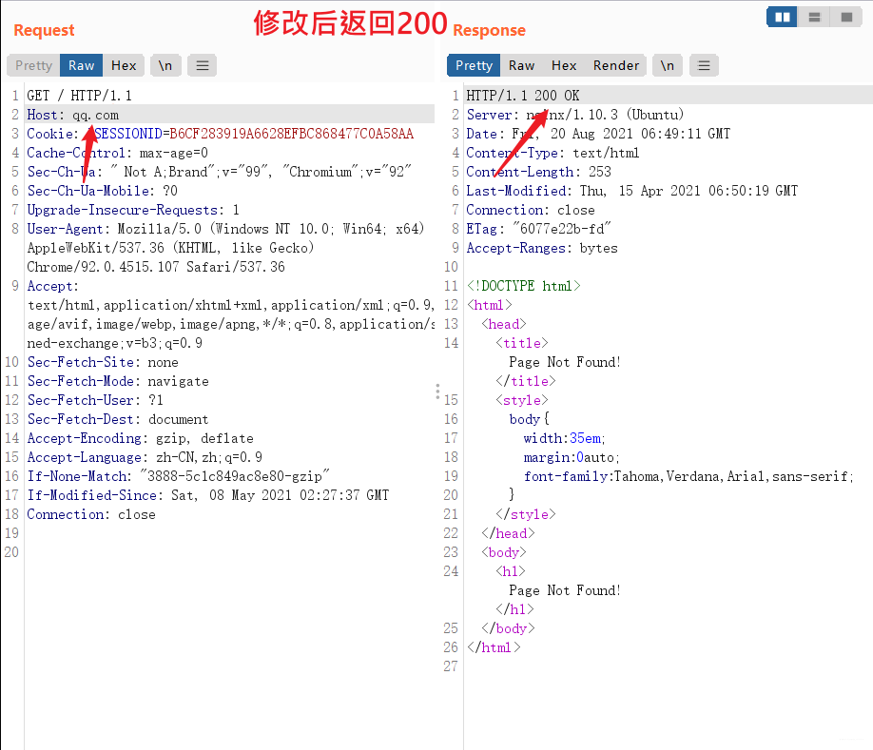Click the Sec-Fetch-User: ?1 line
873x750 pixels.
tap(95, 400)
